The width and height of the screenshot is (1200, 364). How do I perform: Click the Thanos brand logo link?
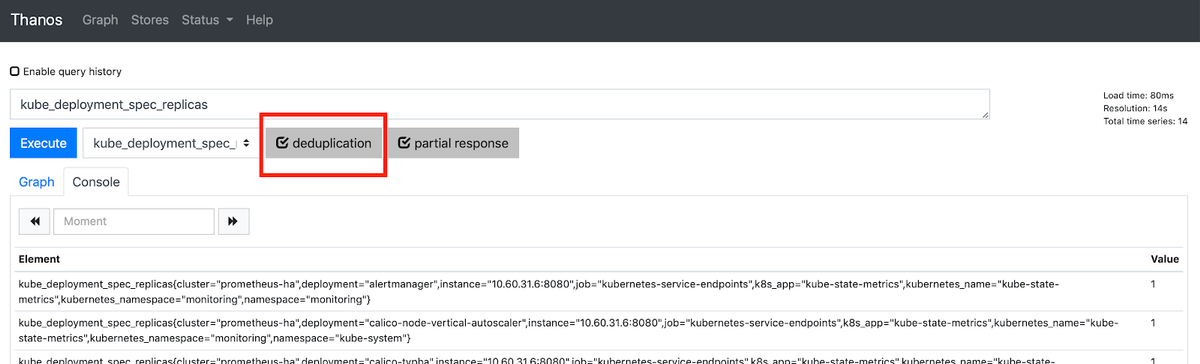[x=37, y=20]
